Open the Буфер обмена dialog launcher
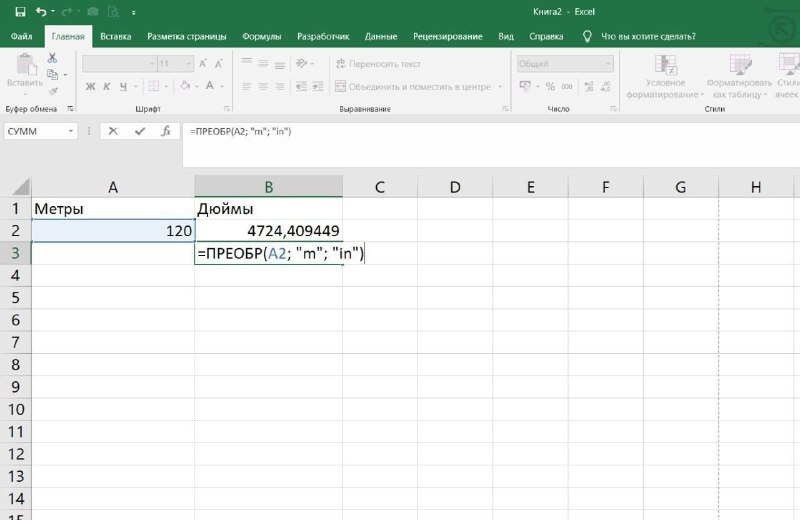Screen dimensions: 800x520 pyautogui.click(x=70, y=109)
